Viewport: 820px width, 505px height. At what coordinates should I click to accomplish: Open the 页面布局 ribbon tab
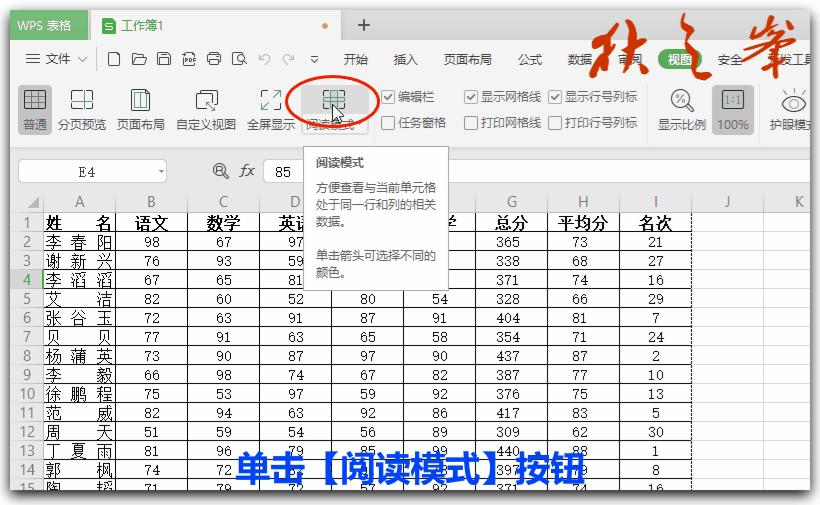468,60
